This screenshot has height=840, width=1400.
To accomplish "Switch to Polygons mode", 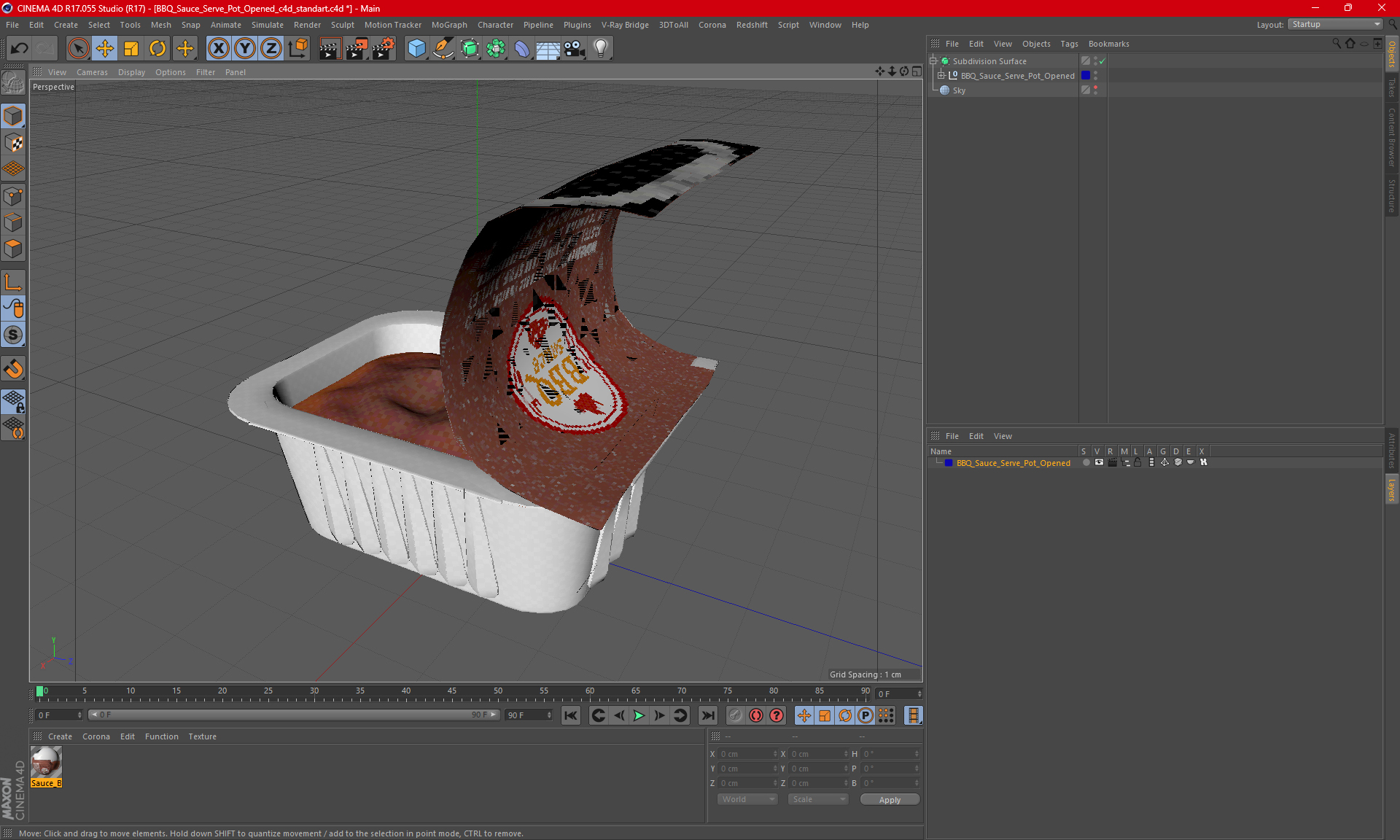I will tap(13, 249).
